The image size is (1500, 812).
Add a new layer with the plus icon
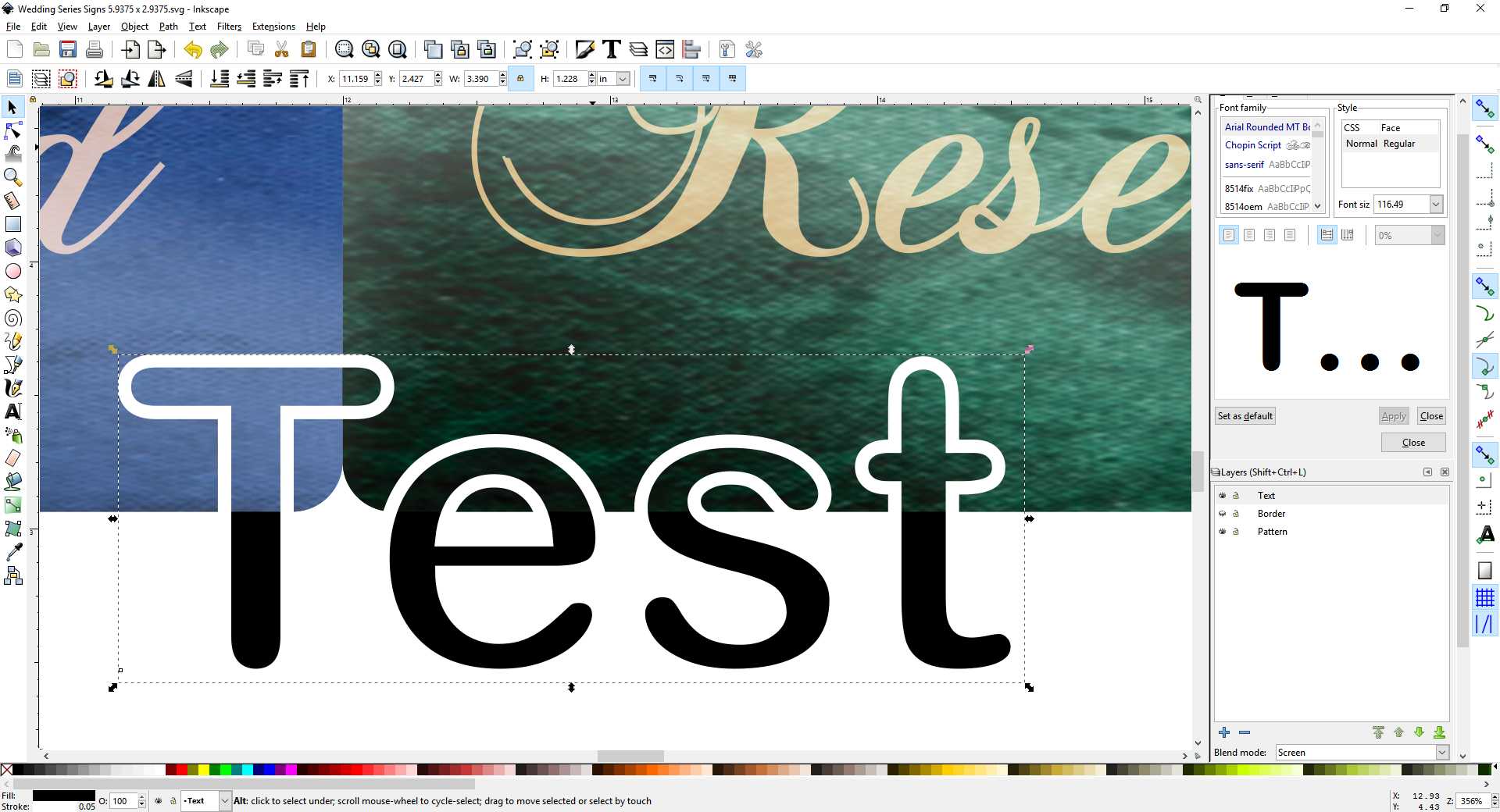[1223, 733]
